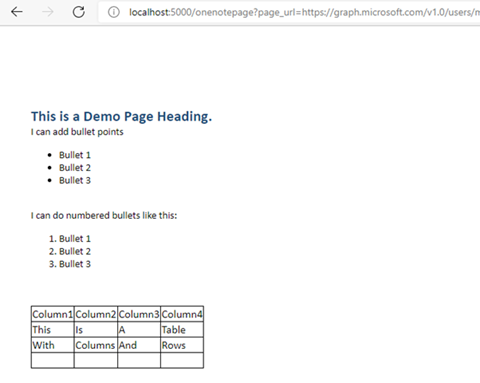
Task: Click the table cell 'Columns'
Action: (96, 345)
